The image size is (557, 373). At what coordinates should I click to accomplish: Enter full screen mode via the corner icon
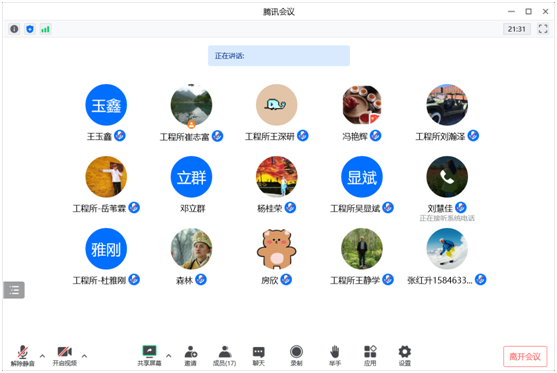pyautogui.click(x=543, y=29)
